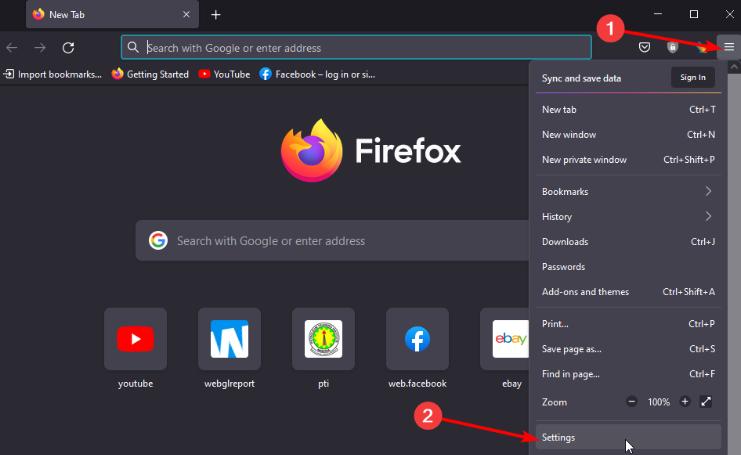Go forward one page
Image resolution: width=741 pixels, height=455 pixels.
[40, 48]
